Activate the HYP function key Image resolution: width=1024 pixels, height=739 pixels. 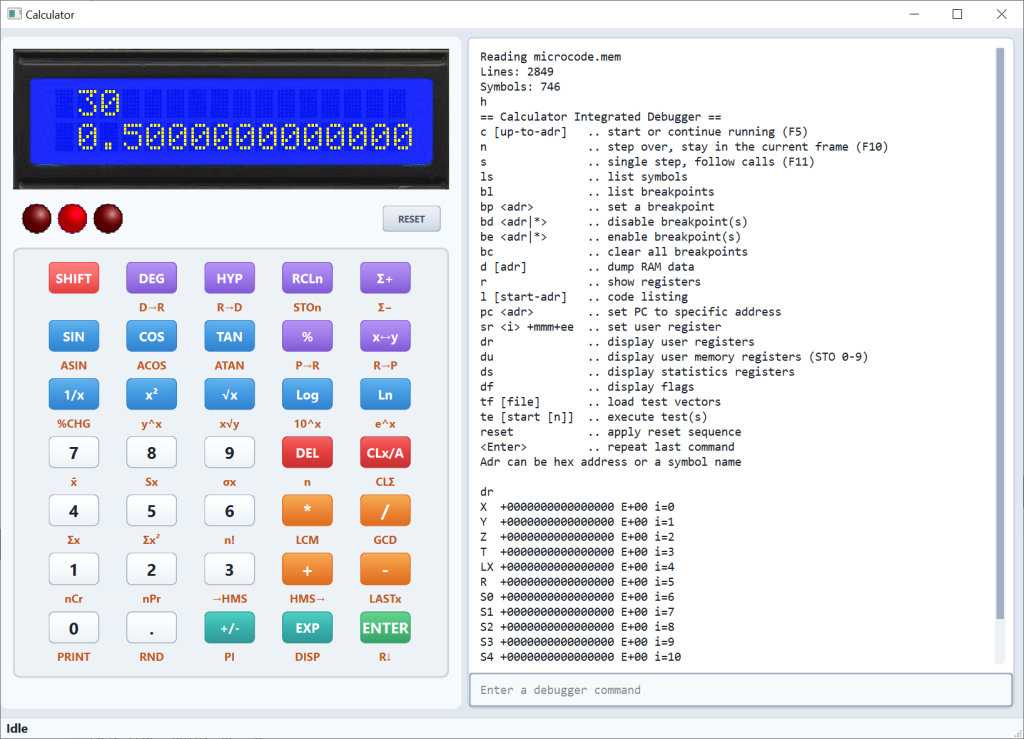click(229, 278)
